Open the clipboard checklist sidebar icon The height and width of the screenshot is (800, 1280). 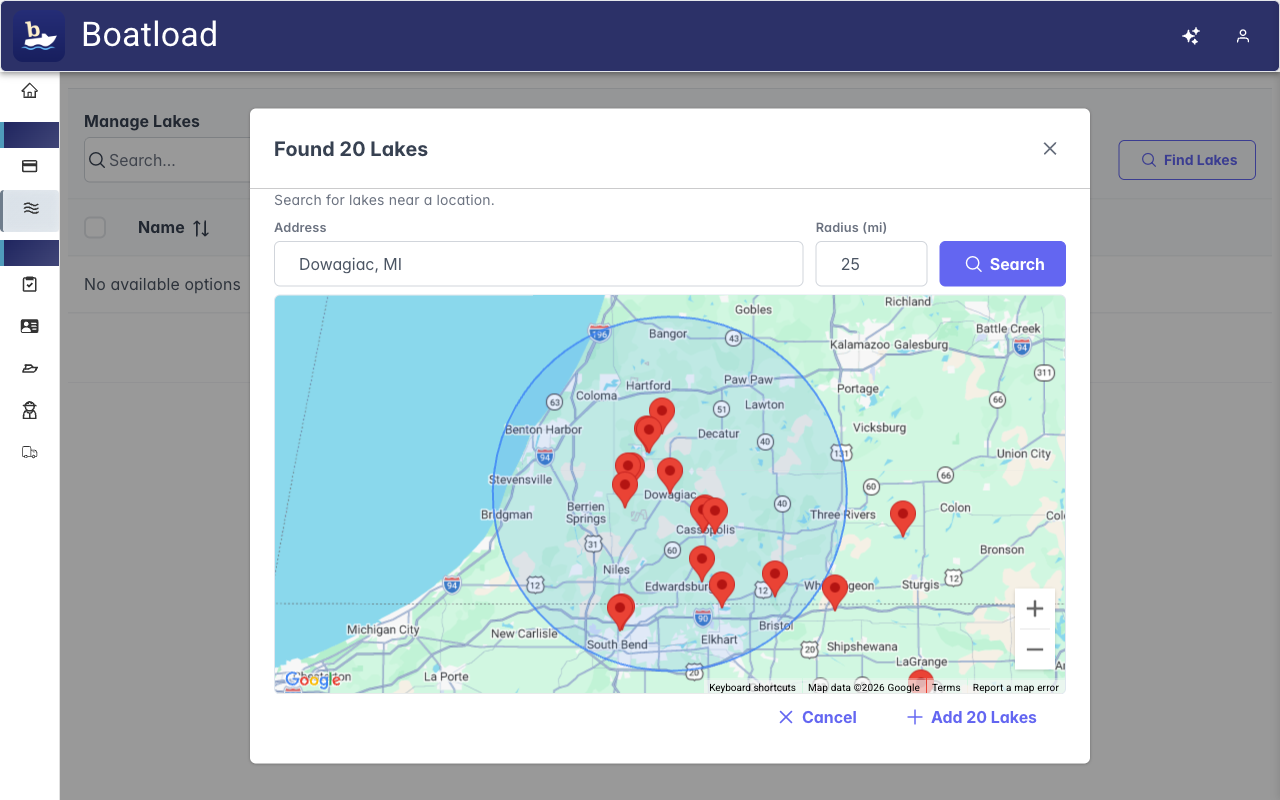coord(30,284)
